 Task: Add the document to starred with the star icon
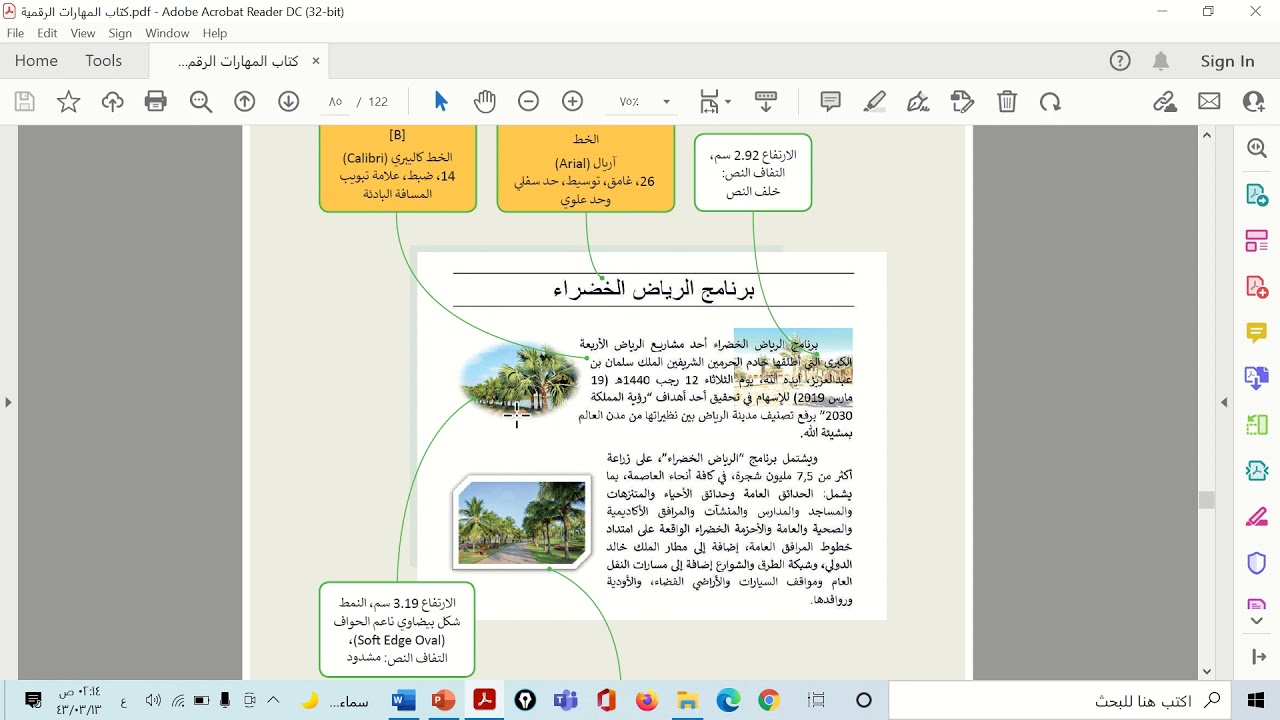[68, 101]
